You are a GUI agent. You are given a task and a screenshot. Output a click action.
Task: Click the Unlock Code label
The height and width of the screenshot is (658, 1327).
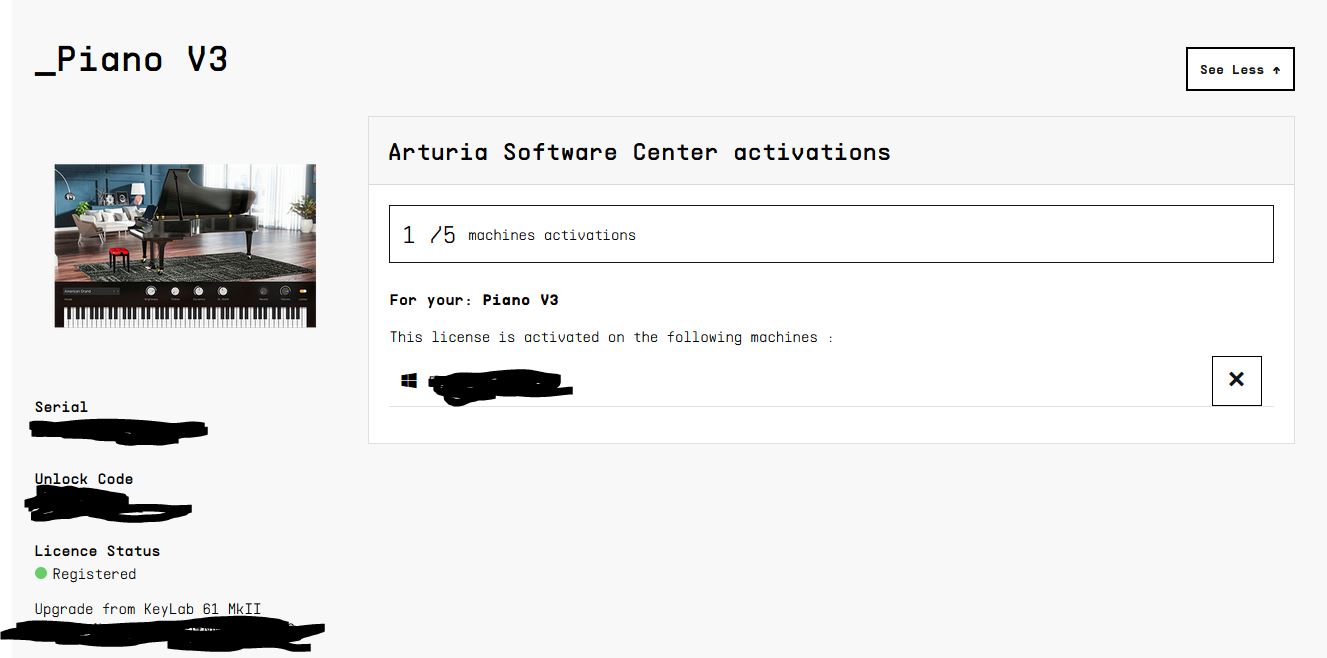coord(84,479)
